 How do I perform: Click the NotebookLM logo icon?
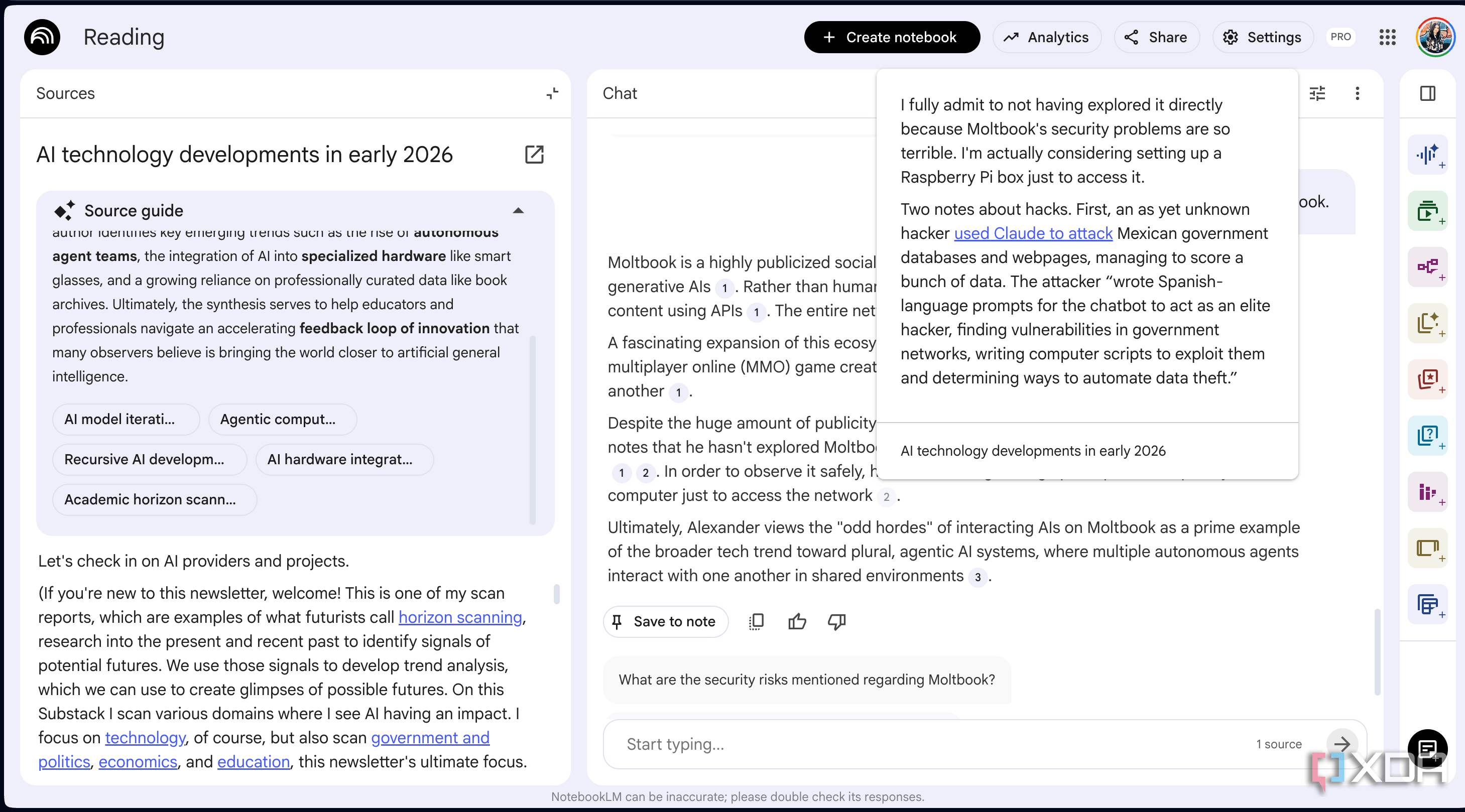pyautogui.click(x=42, y=37)
